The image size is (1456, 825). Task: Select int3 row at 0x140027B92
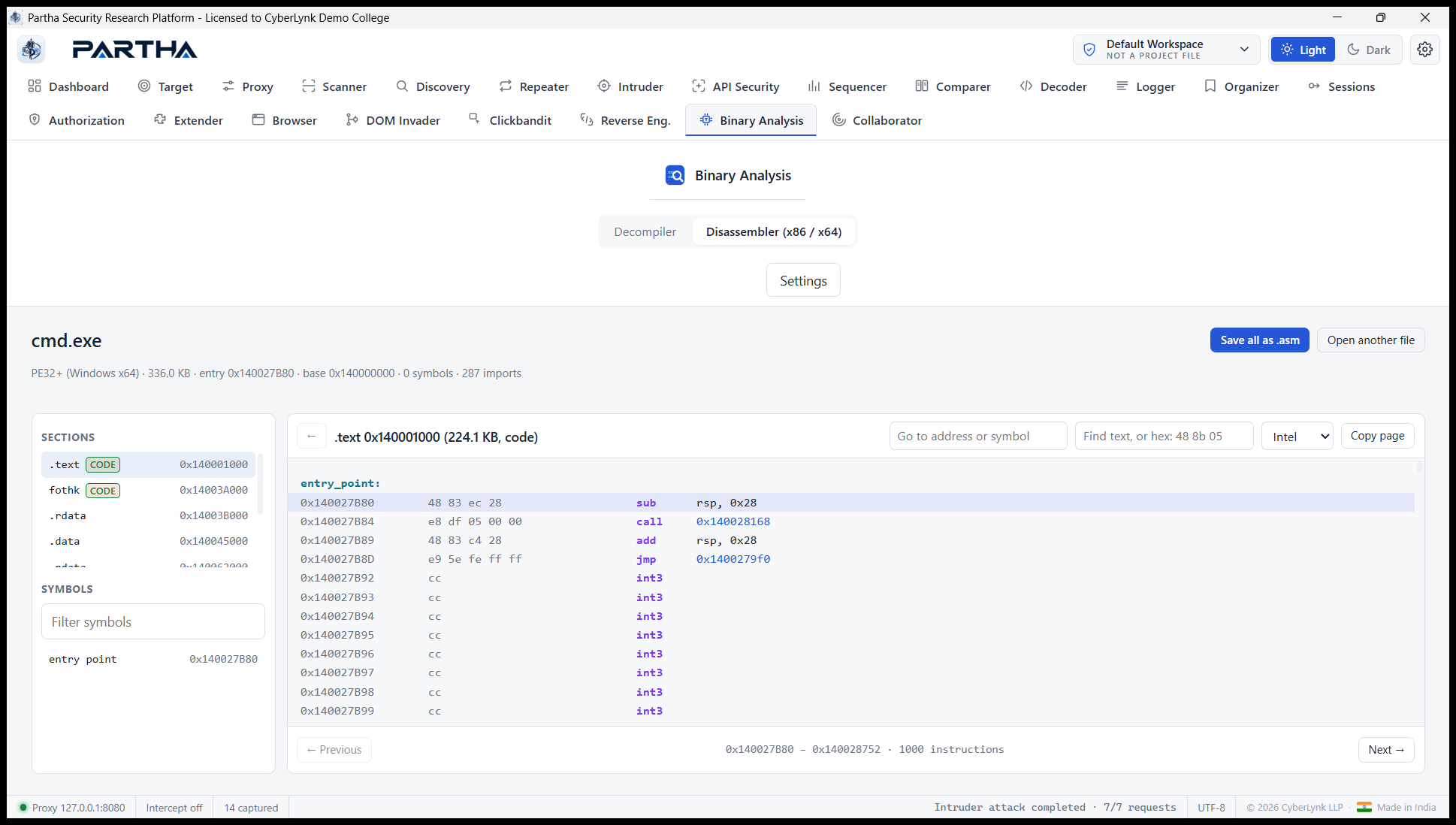pyautogui.click(x=850, y=578)
